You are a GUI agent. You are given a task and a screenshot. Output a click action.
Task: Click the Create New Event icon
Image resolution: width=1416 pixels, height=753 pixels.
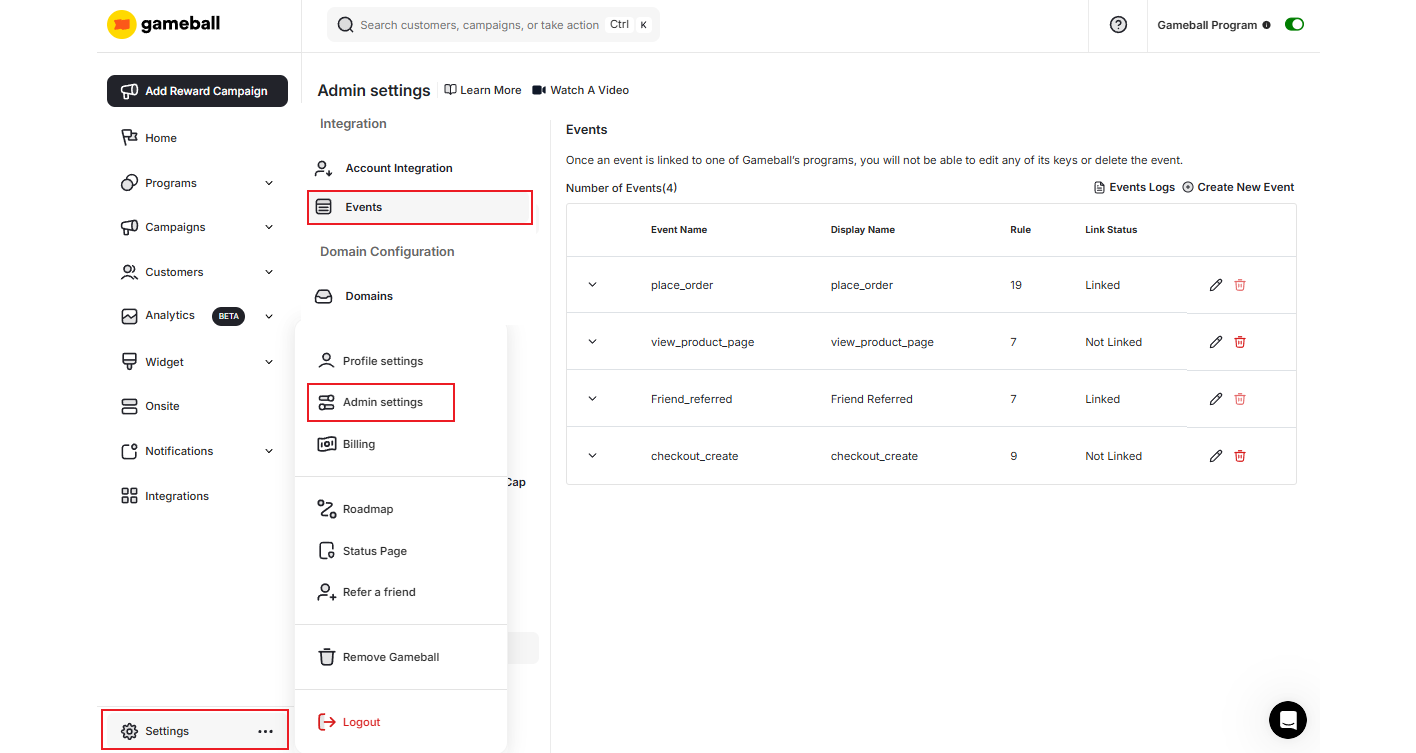click(x=1186, y=186)
